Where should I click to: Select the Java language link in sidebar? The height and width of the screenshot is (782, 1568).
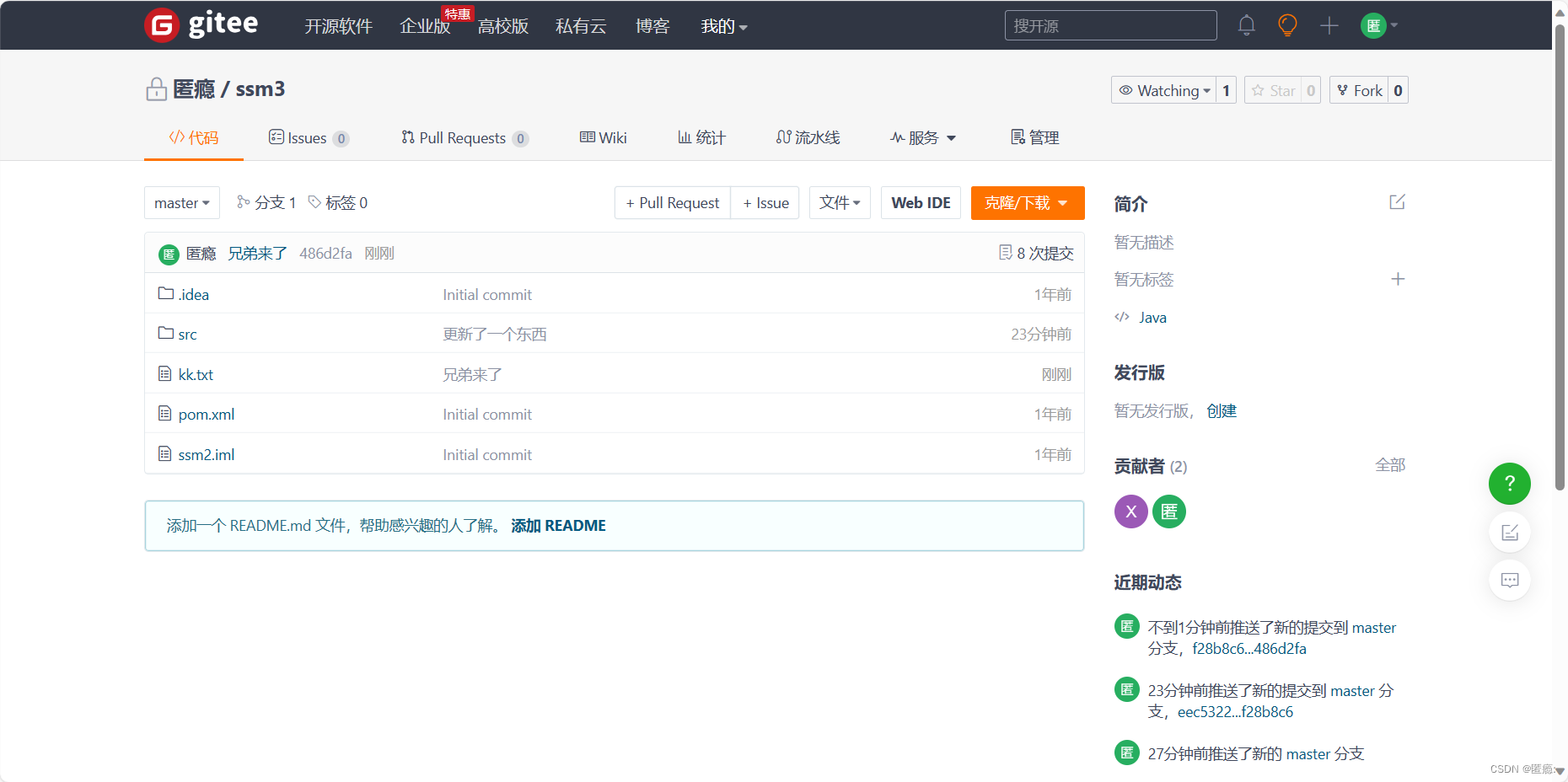click(x=1152, y=317)
